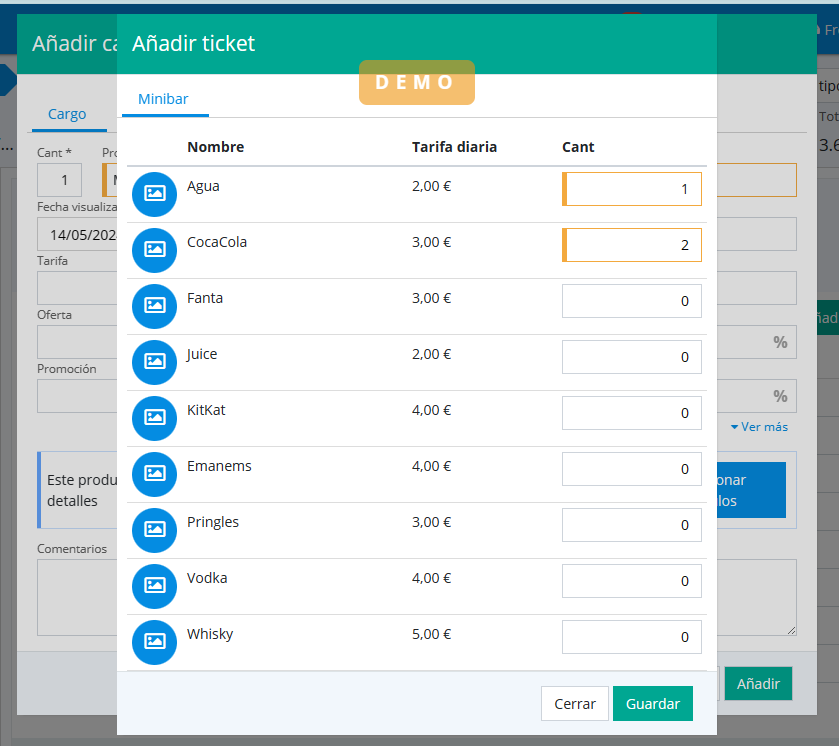Image resolution: width=839 pixels, height=746 pixels.
Task: Focus the Agua quantity field
Action: pos(632,189)
